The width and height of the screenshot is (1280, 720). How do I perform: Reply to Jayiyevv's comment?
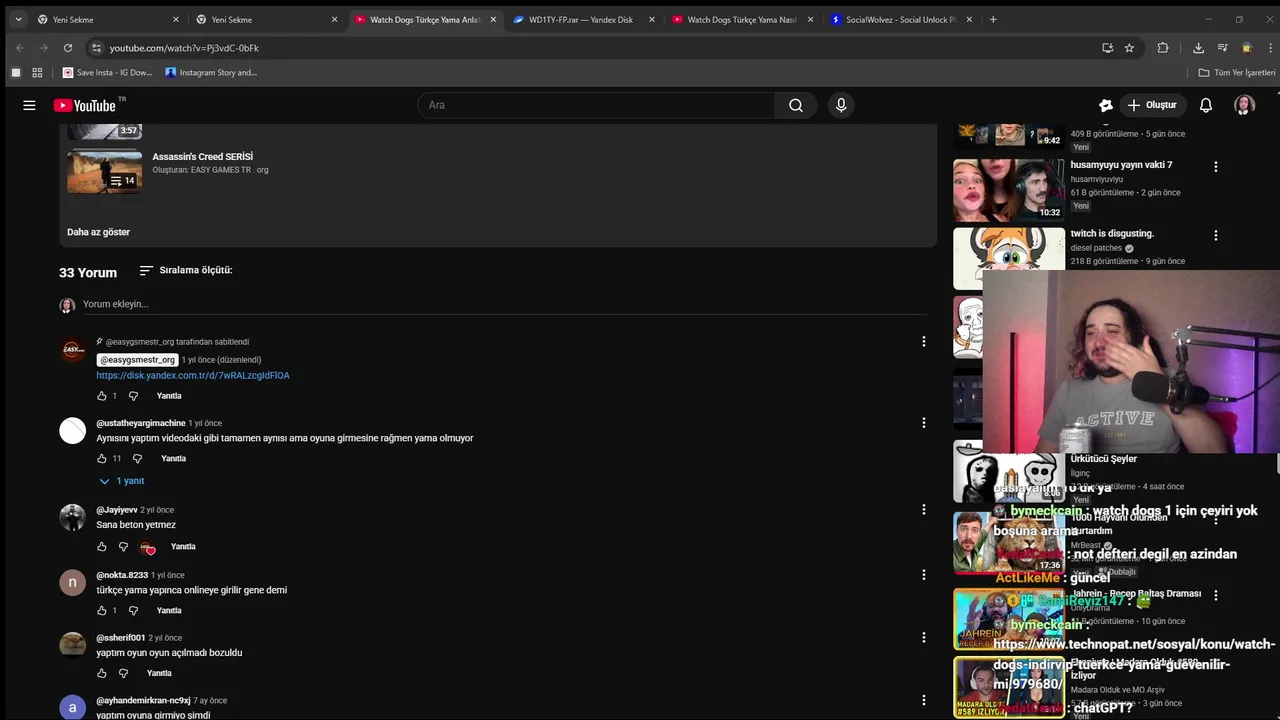pos(183,547)
